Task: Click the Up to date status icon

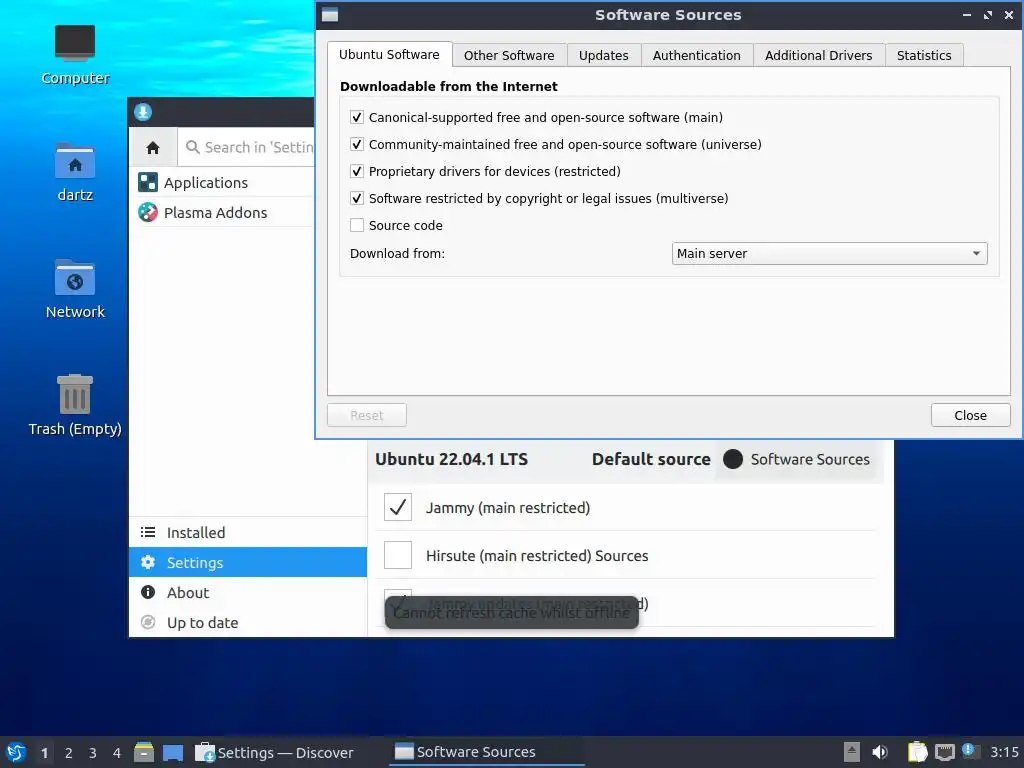Action: point(148,622)
